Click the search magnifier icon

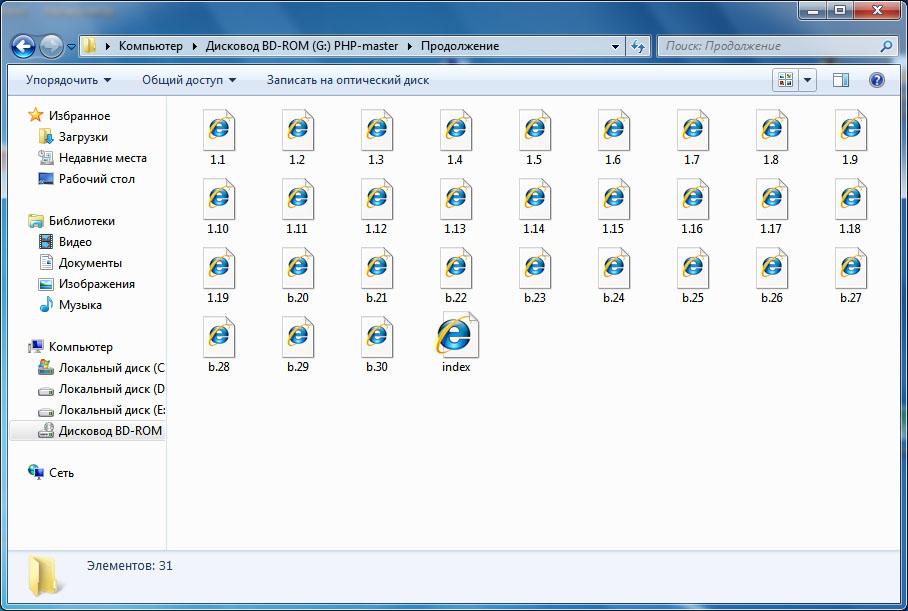coord(885,46)
